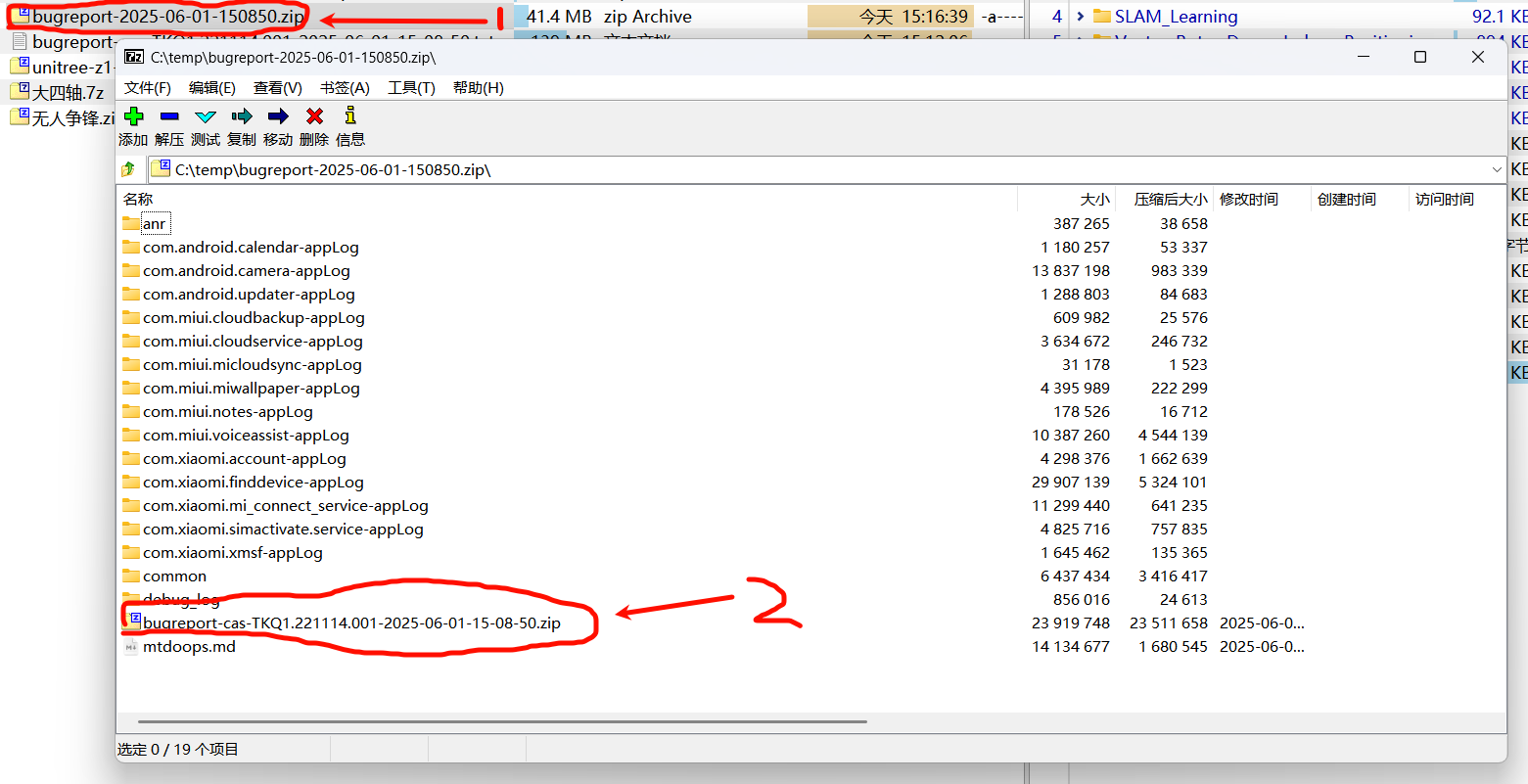This screenshot has width=1528, height=784.
Task: Select the com.miui.miwallpaper-appLog folder
Action: [x=252, y=389]
